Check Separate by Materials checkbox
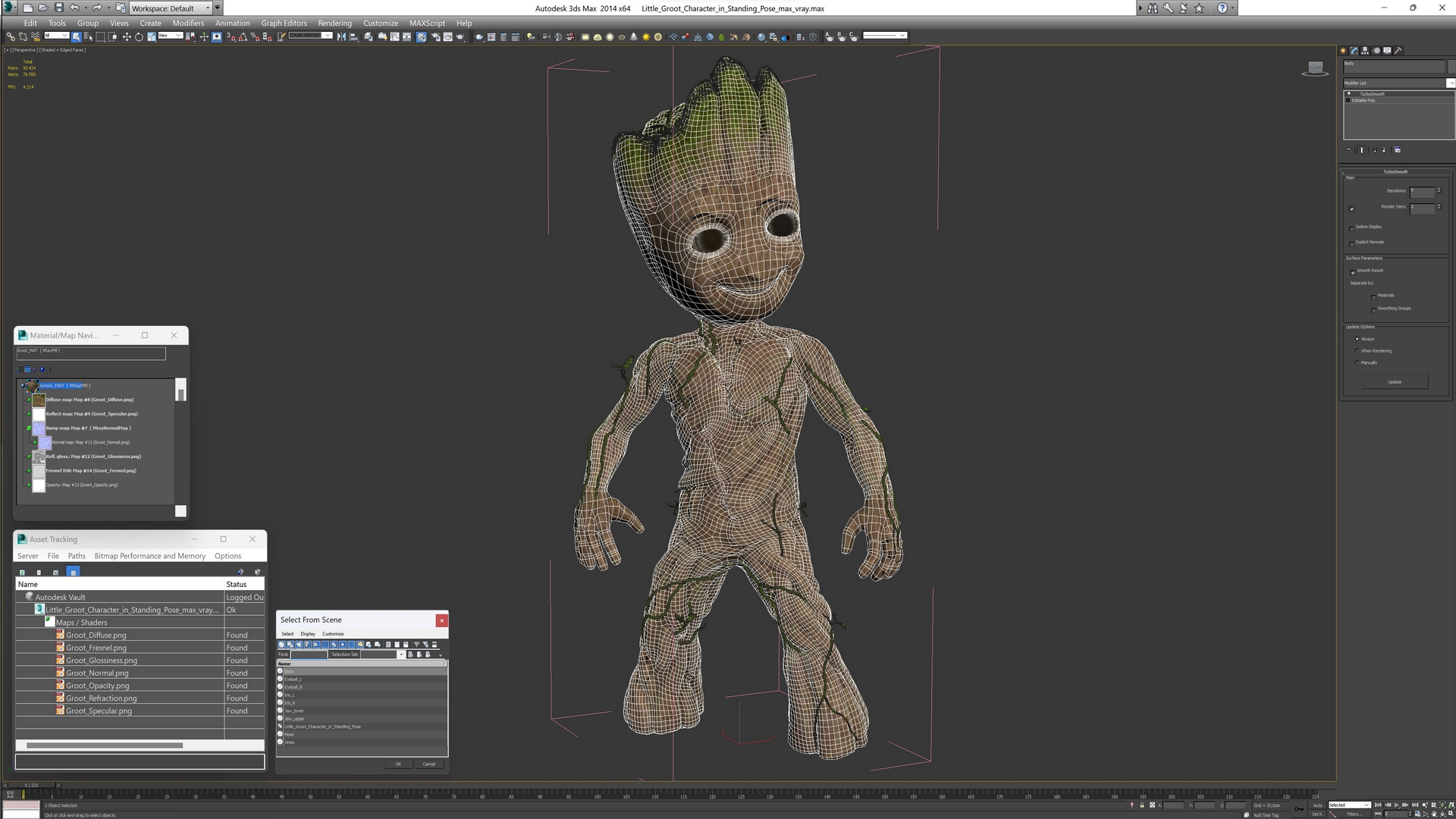Viewport: 1456px width, 819px height. click(x=1373, y=297)
